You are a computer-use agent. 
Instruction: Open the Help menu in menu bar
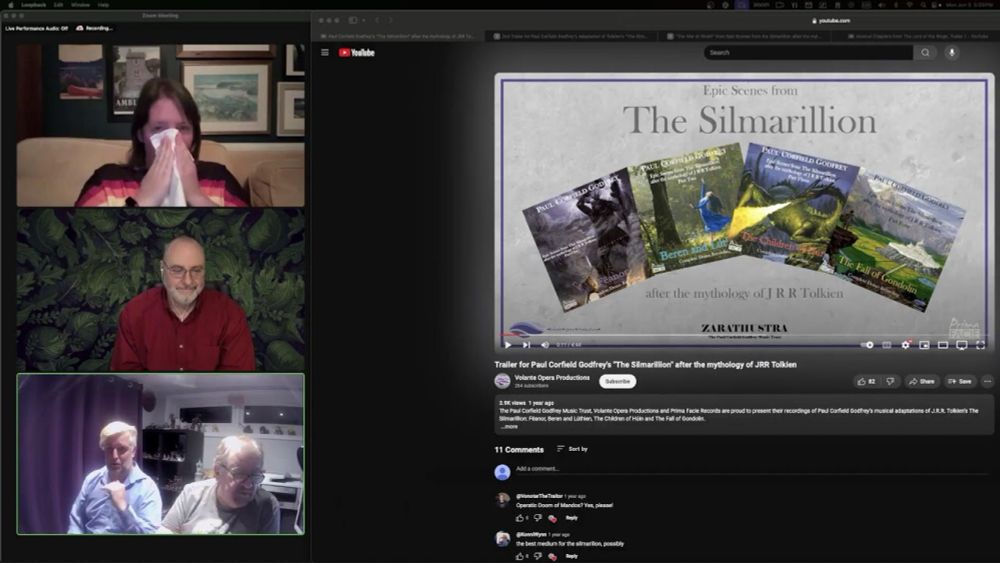tap(103, 4)
